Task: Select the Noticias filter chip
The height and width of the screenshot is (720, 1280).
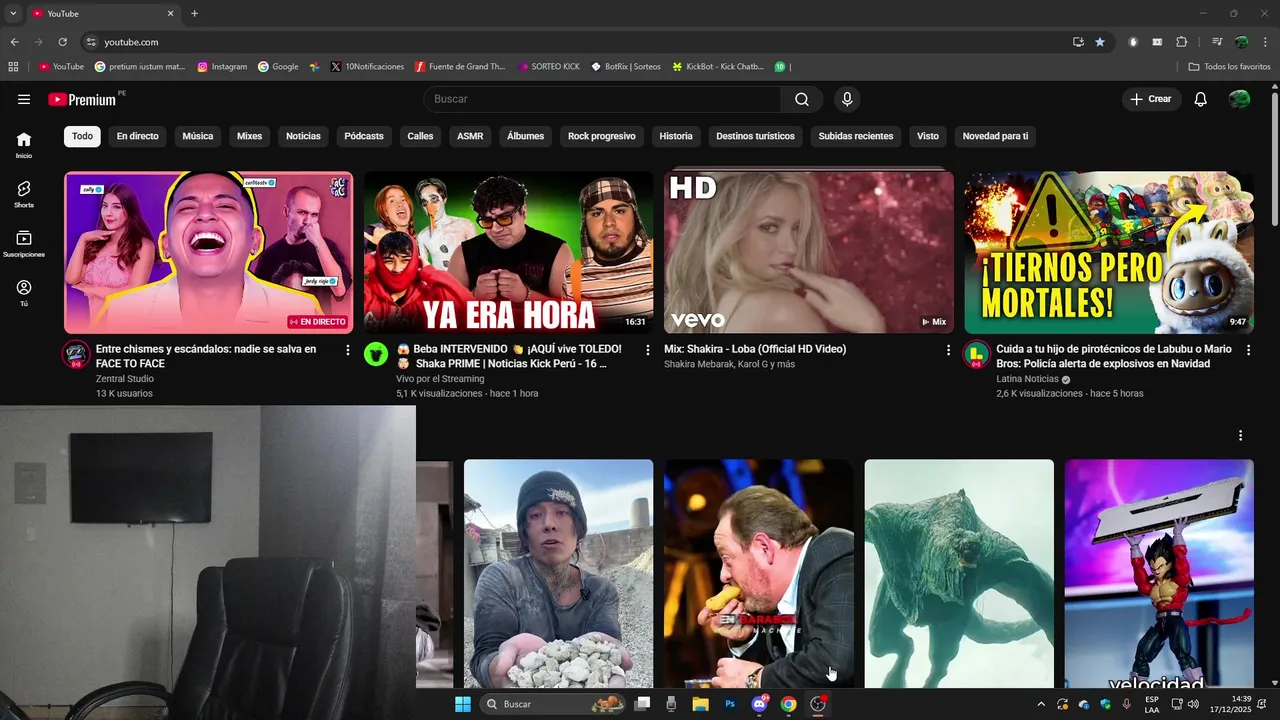Action: tap(303, 136)
